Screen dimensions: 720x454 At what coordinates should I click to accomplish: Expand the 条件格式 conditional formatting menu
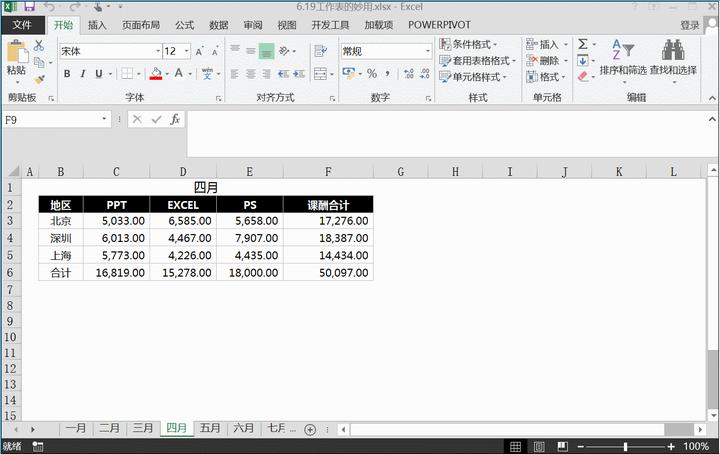coord(472,45)
